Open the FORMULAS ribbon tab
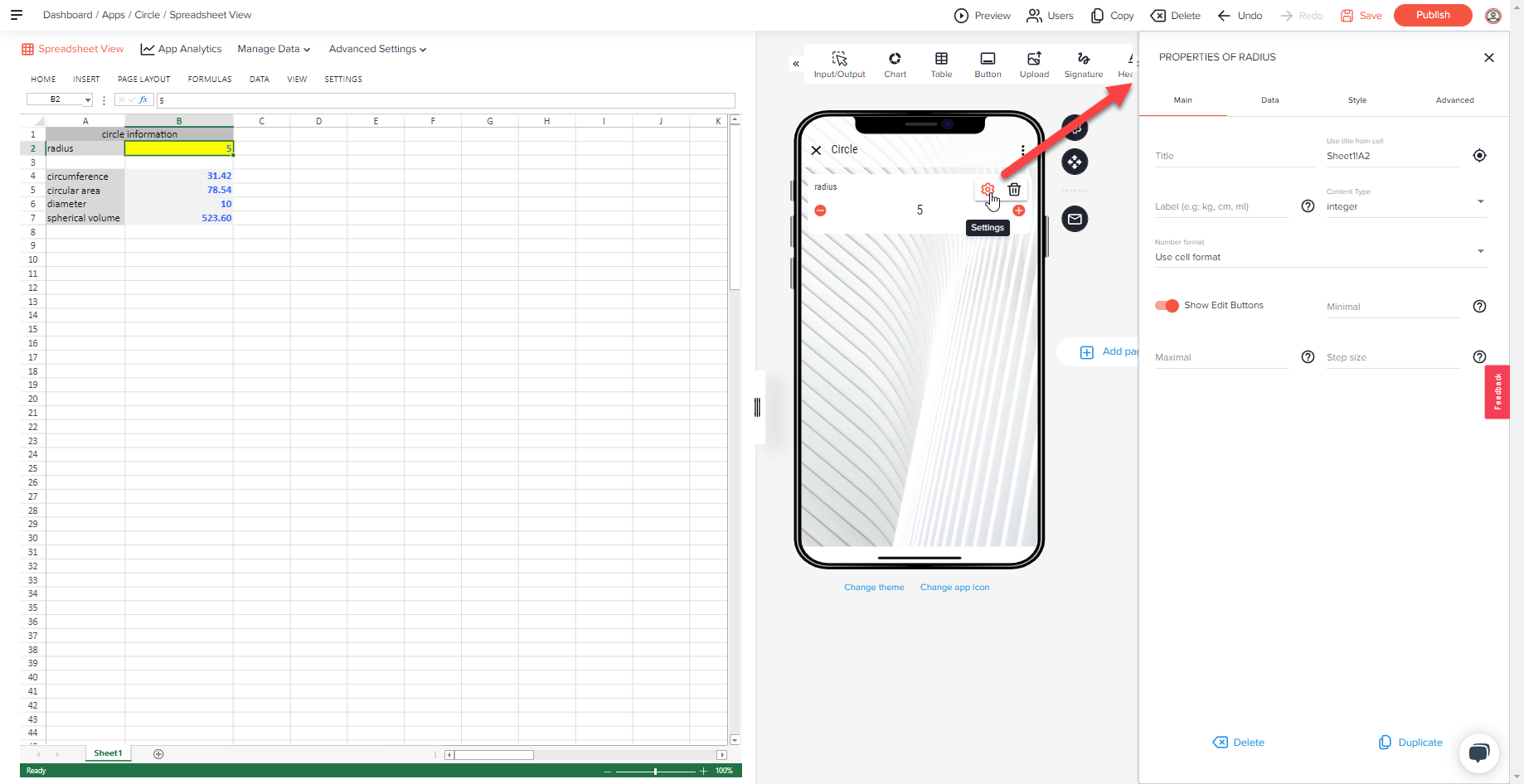The image size is (1524, 784). (210, 80)
